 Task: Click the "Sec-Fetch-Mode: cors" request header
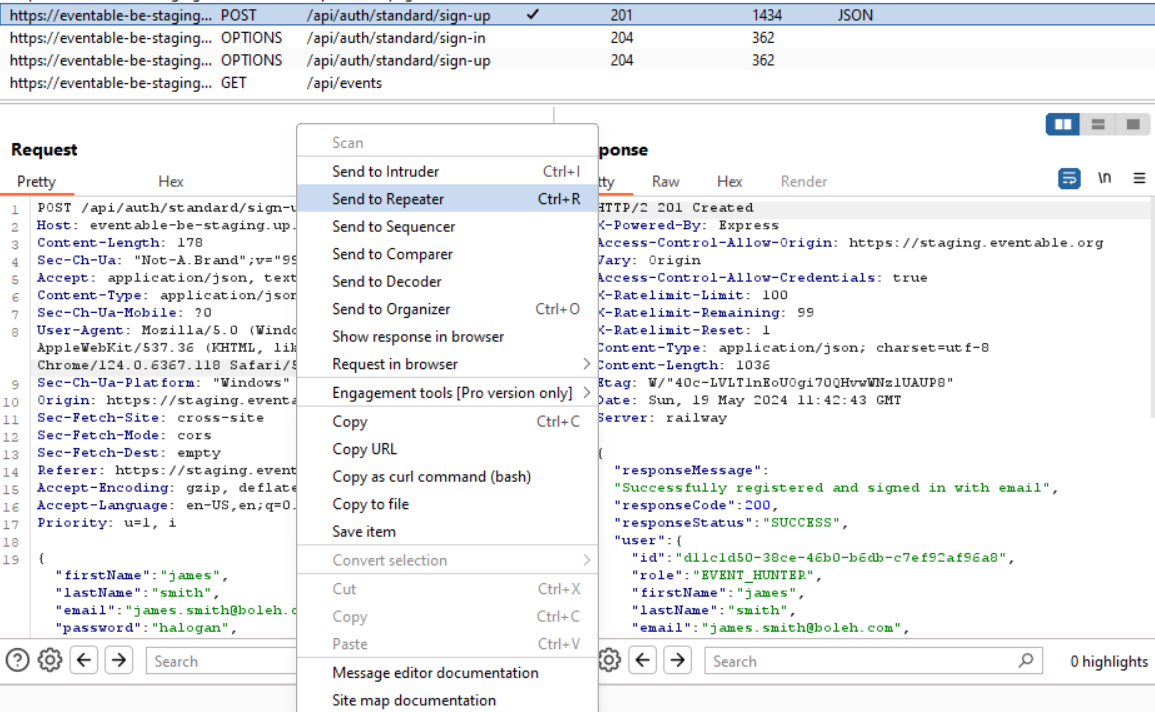pyautogui.click(x=124, y=436)
